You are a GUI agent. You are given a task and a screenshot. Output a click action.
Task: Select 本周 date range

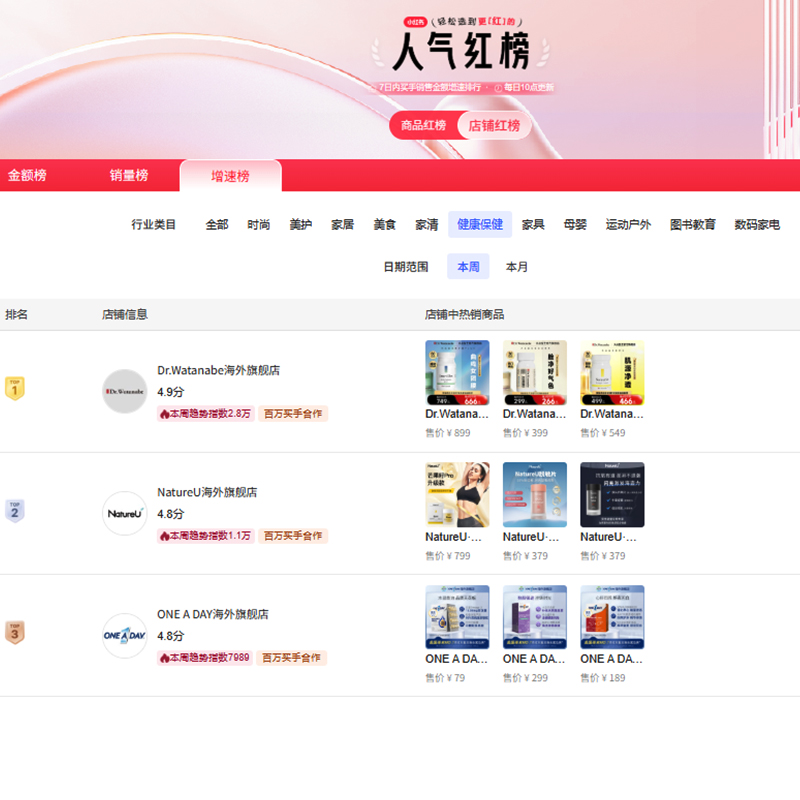click(468, 267)
